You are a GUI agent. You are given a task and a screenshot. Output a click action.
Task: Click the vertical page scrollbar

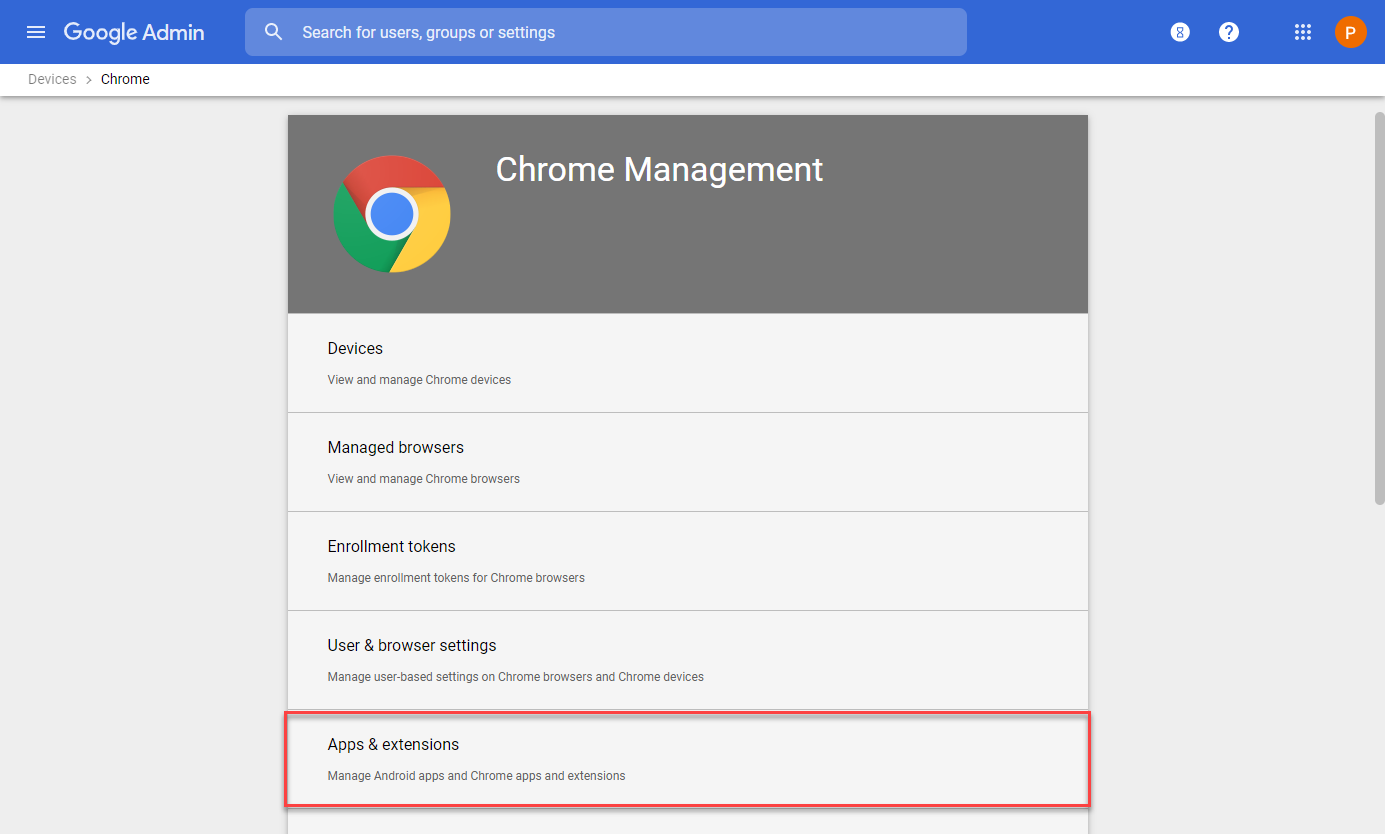pyautogui.click(x=1378, y=308)
